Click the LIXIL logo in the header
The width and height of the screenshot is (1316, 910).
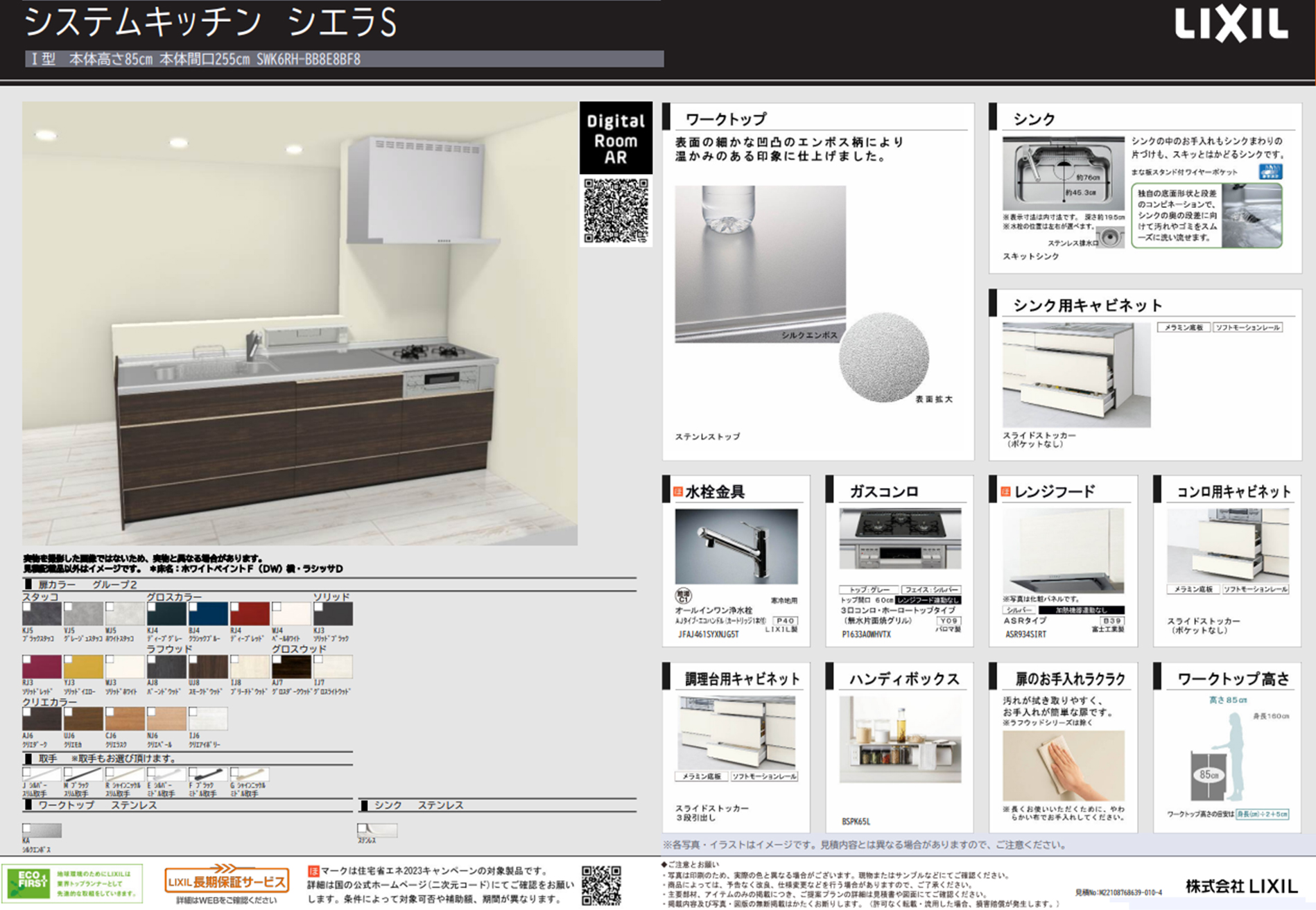tap(1231, 26)
